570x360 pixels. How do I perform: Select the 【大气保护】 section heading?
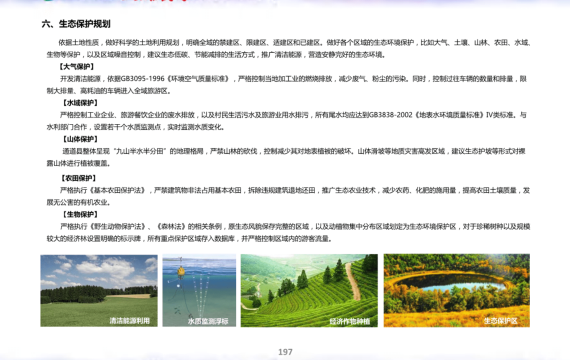pos(77,67)
